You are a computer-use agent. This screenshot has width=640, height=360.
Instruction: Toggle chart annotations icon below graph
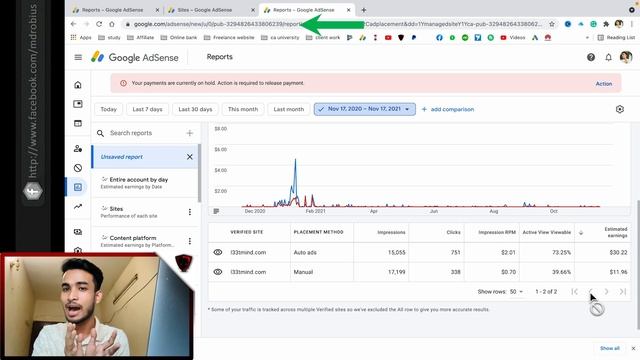(x=216, y=211)
